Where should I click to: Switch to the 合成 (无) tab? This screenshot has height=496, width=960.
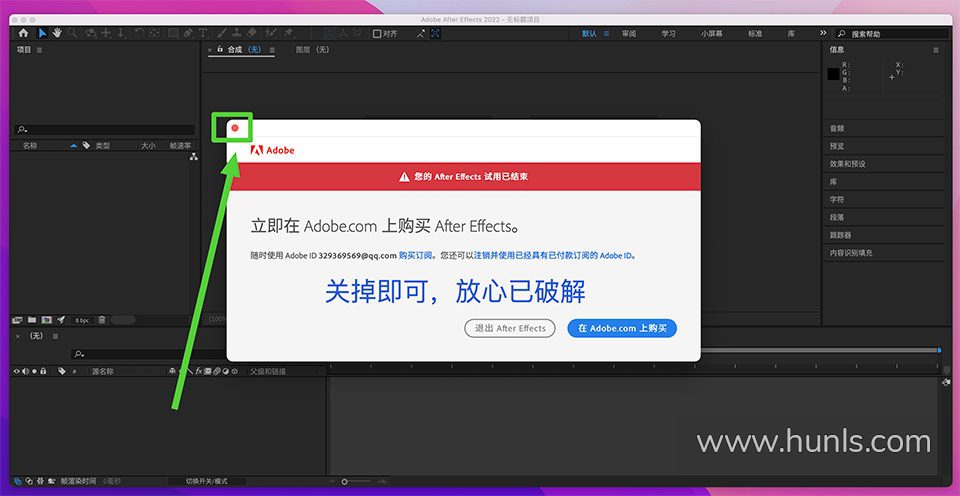tap(244, 50)
